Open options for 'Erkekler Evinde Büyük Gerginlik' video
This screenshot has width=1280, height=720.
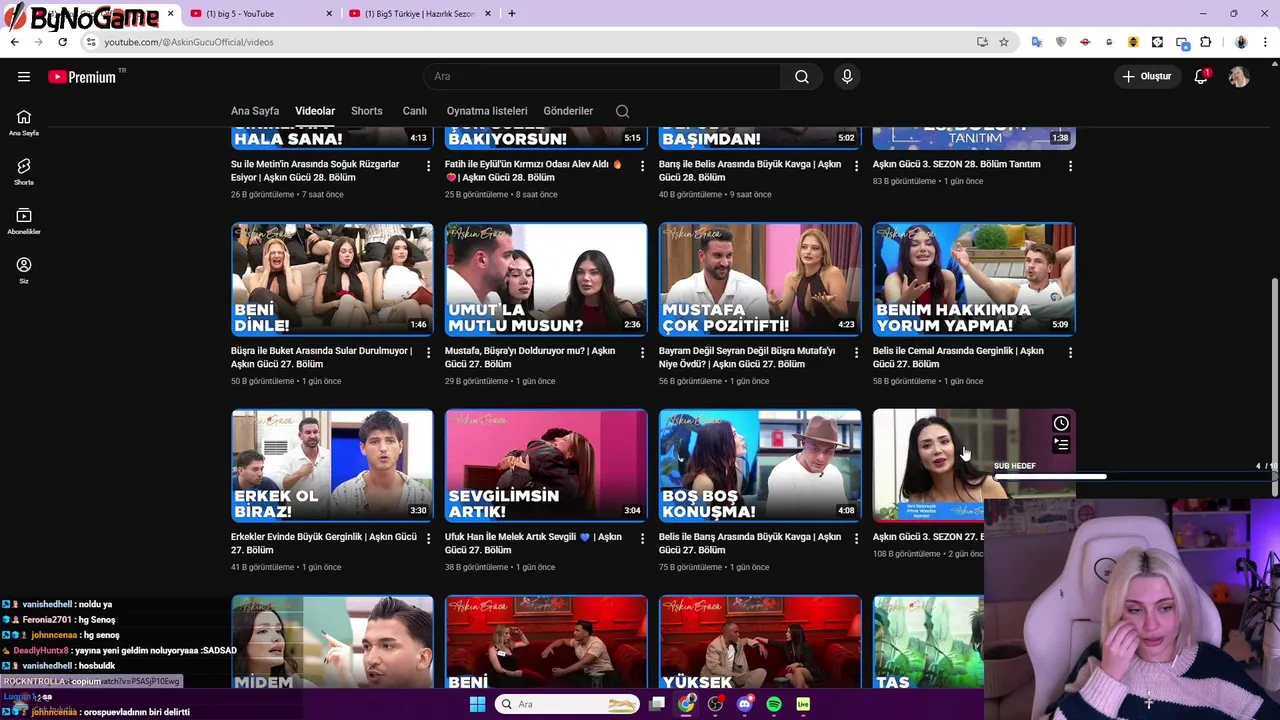click(428, 539)
